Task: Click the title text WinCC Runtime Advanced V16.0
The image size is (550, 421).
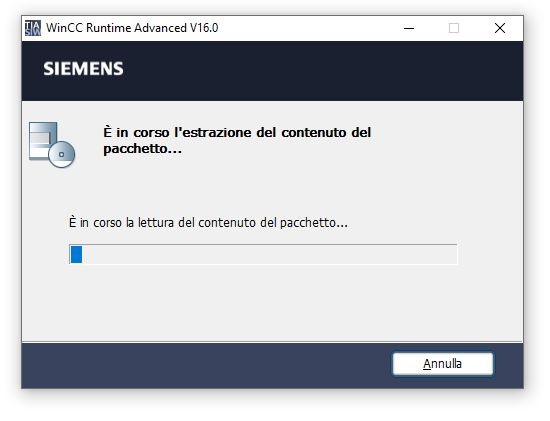Action: (132, 28)
